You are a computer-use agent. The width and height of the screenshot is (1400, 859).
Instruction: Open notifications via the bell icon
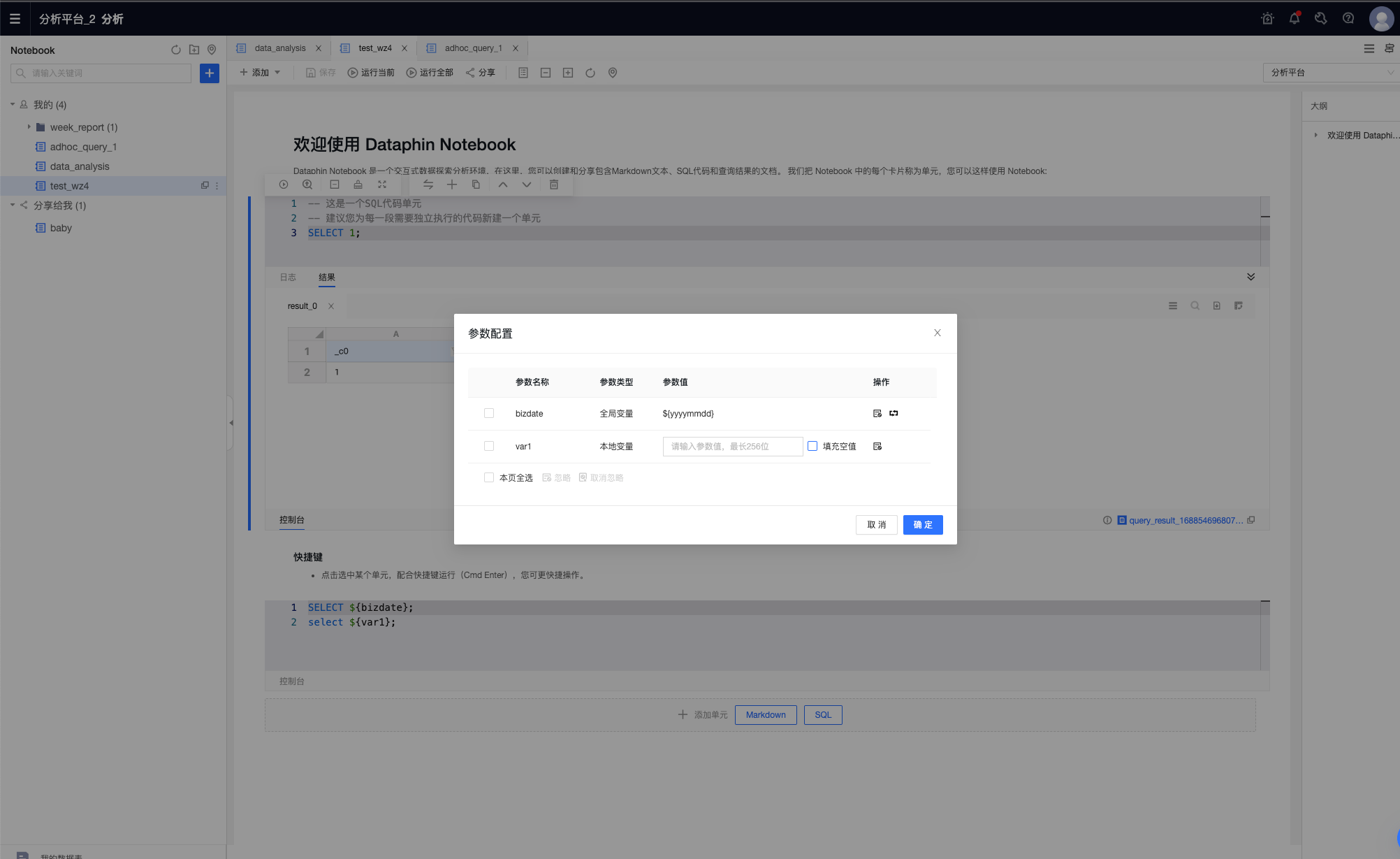click(x=1294, y=18)
